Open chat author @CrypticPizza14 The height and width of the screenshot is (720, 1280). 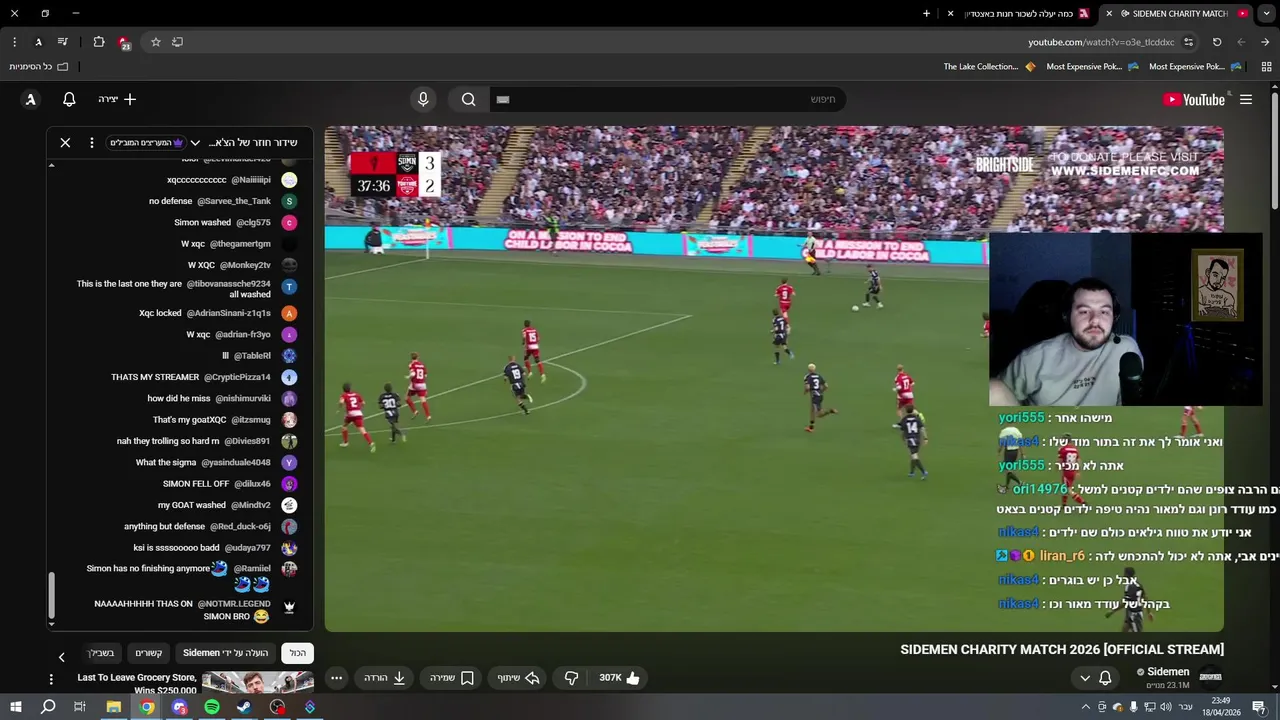(x=237, y=377)
